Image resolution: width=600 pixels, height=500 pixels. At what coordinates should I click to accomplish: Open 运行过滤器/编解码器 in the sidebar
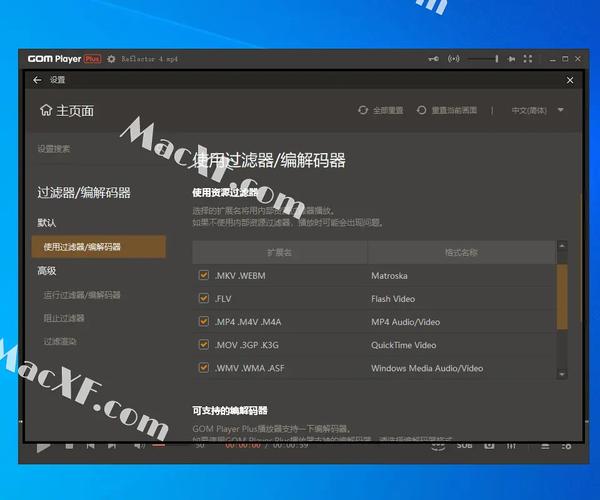(82, 295)
